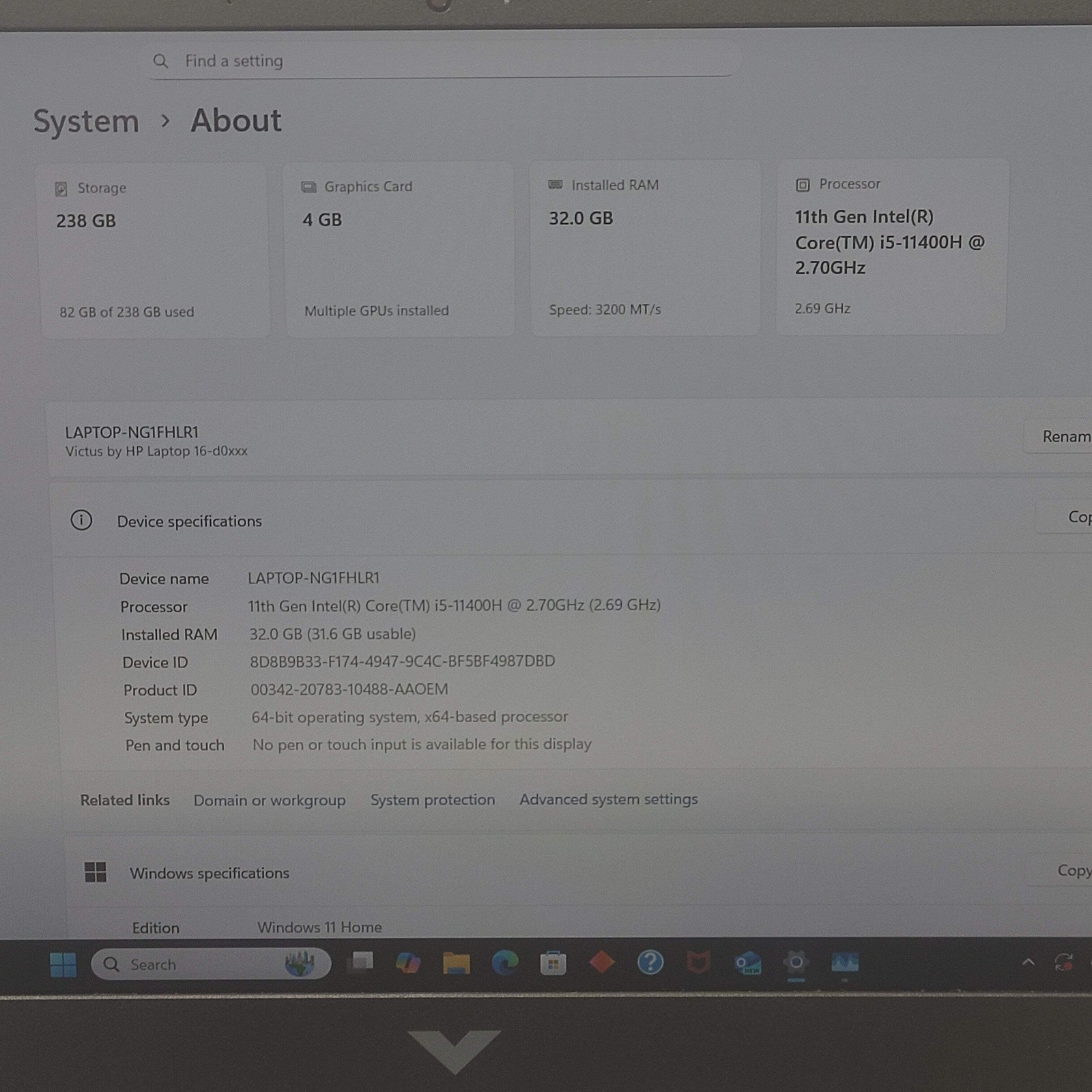
Task: Select Product ID 00342-20783-10488-AAOEM
Action: [x=349, y=689]
